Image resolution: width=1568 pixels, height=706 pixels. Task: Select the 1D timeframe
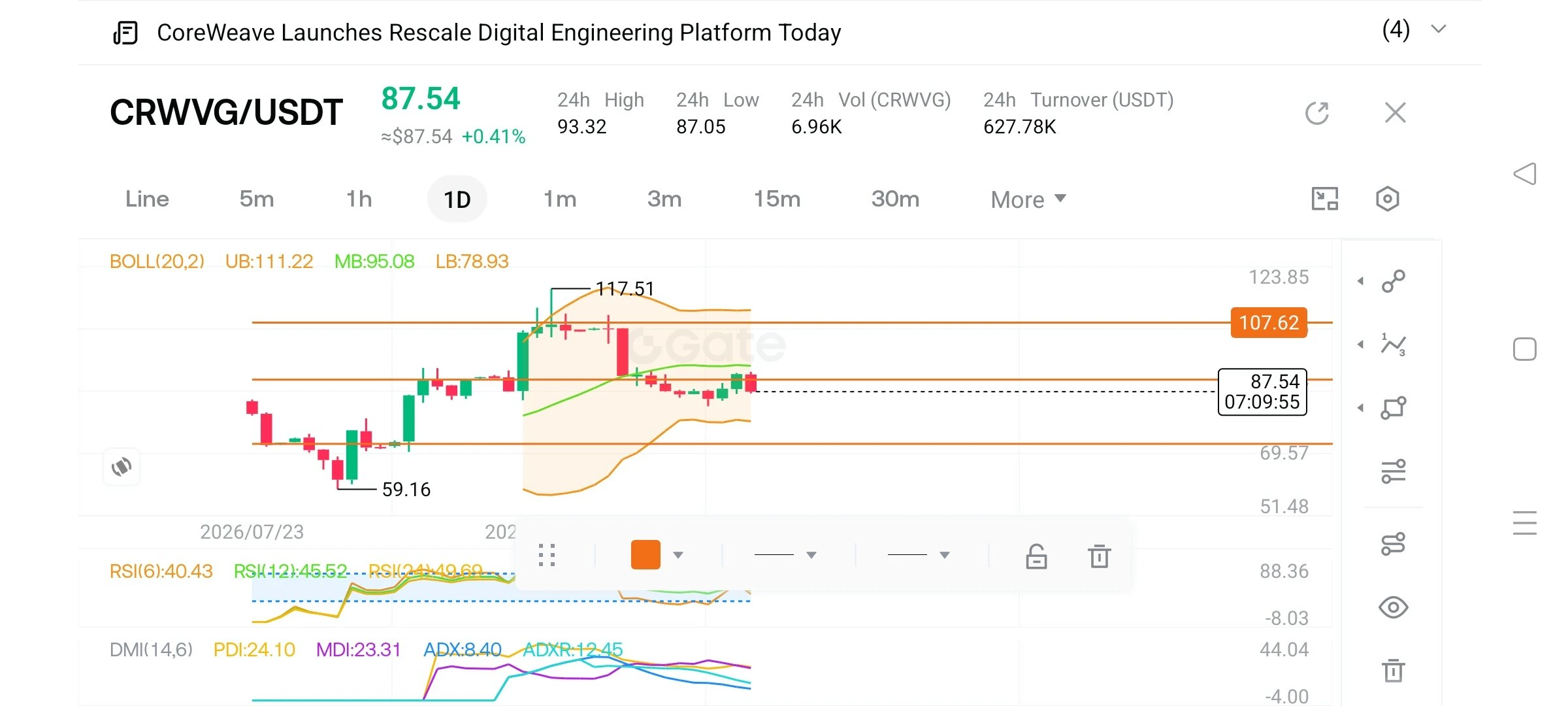pos(457,199)
